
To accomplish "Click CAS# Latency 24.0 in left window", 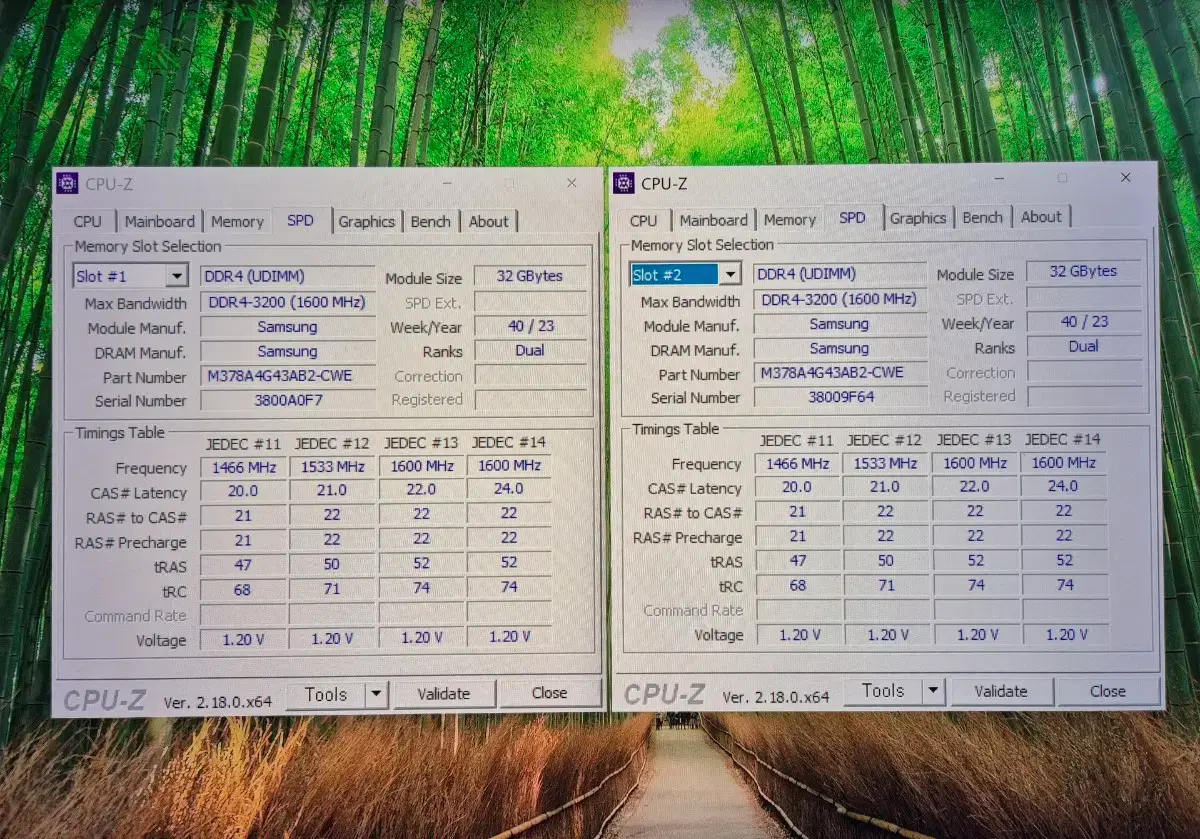I will click(x=509, y=490).
